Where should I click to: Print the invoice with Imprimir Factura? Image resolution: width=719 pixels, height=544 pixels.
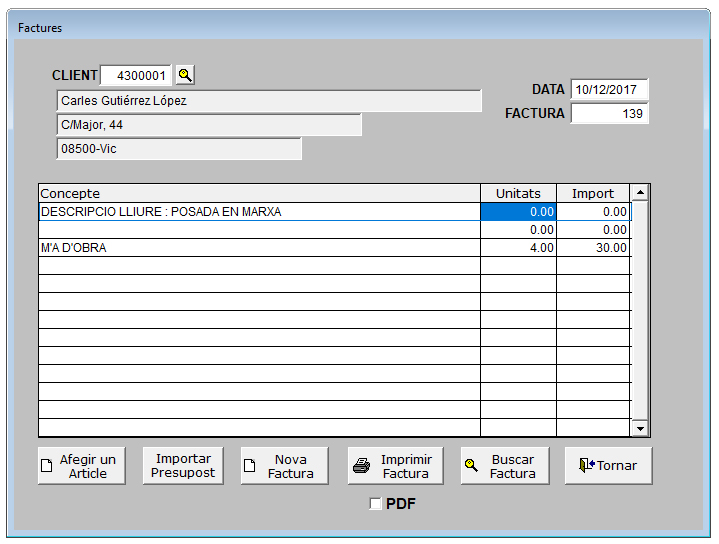[395, 466]
